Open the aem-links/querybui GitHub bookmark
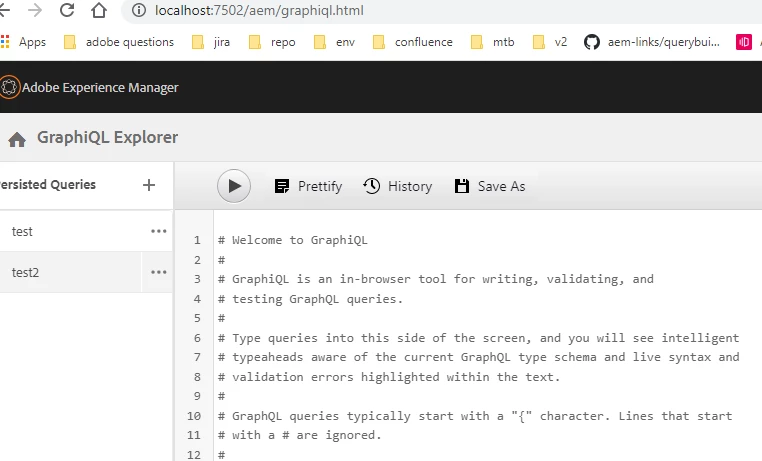The width and height of the screenshot is (762, 461). tap(652, 42)
